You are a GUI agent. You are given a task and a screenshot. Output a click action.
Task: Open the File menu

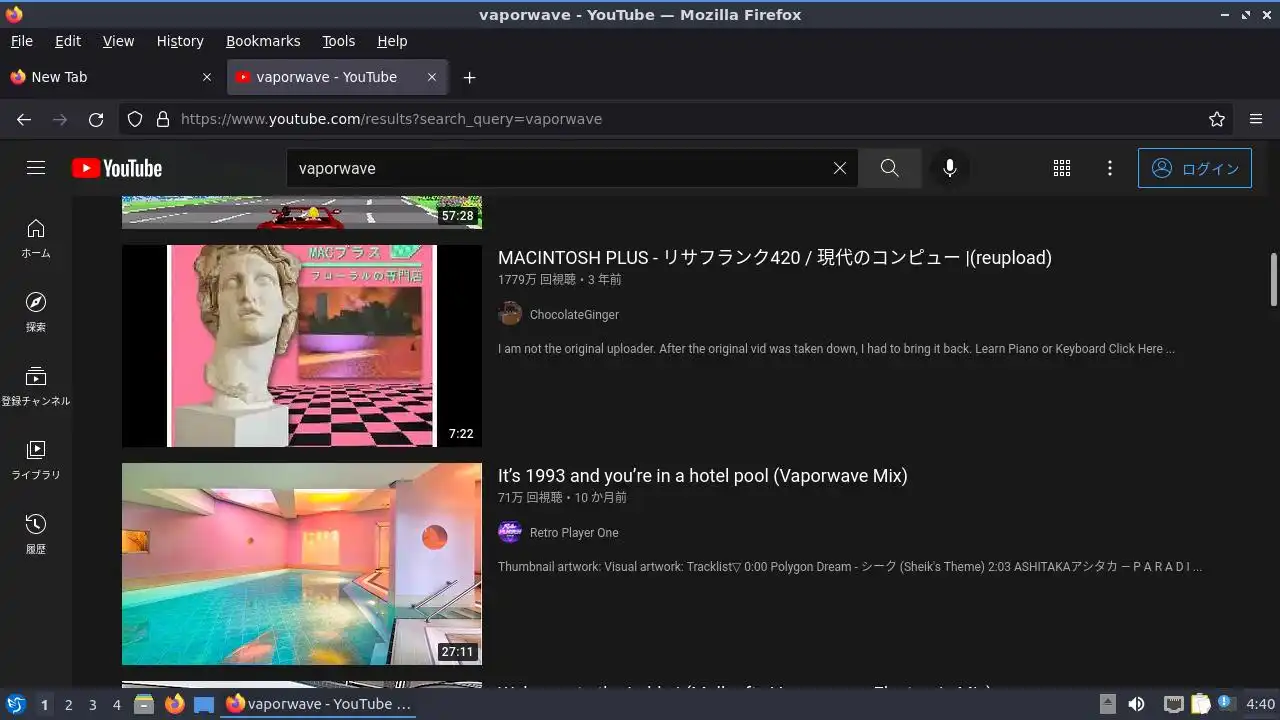click(21, 41)
